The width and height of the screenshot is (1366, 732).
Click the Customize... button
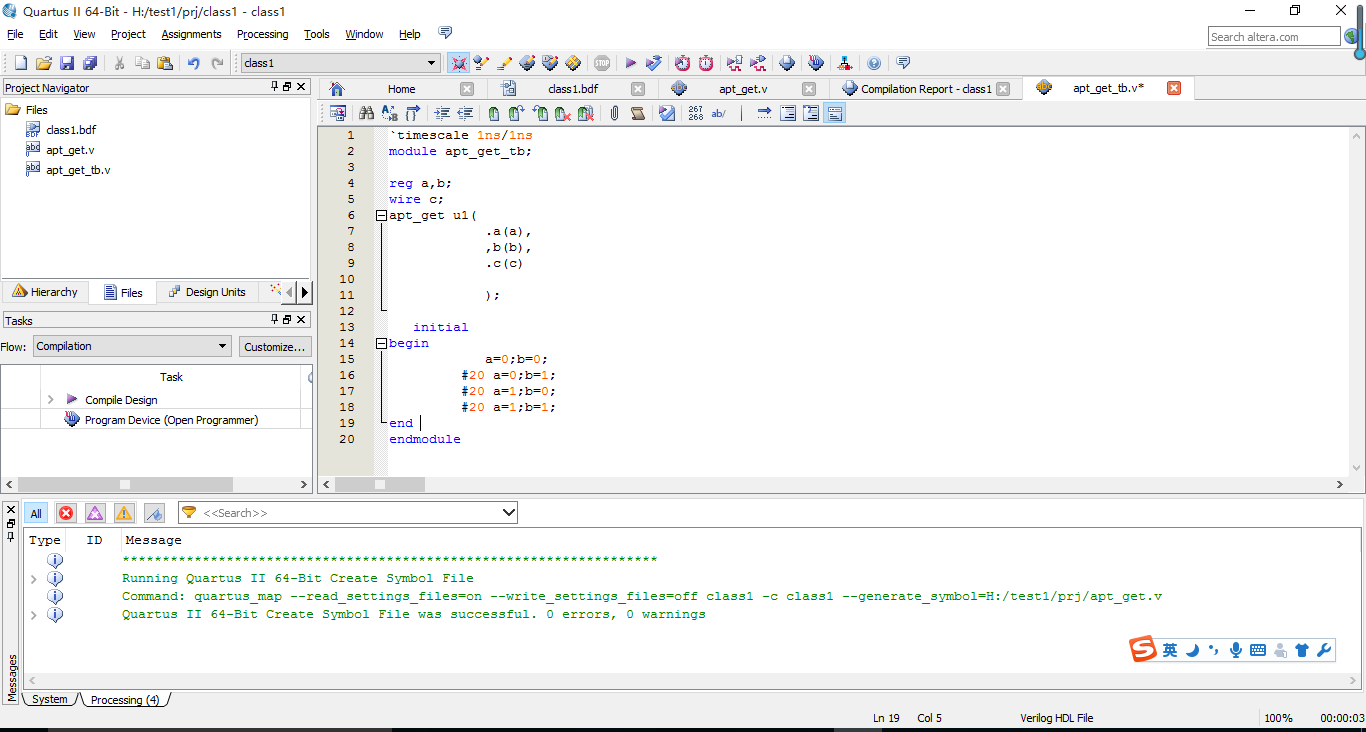(x=274, y=346)
